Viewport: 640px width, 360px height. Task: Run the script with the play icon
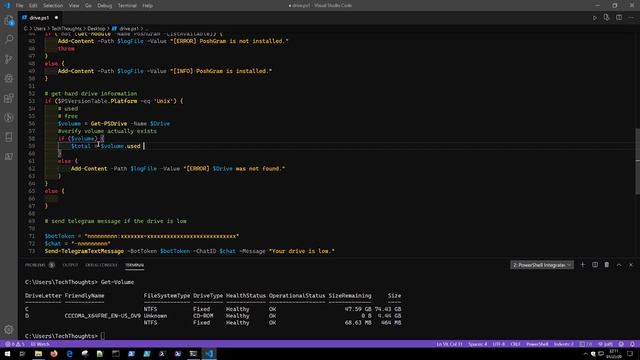point(595,18)
